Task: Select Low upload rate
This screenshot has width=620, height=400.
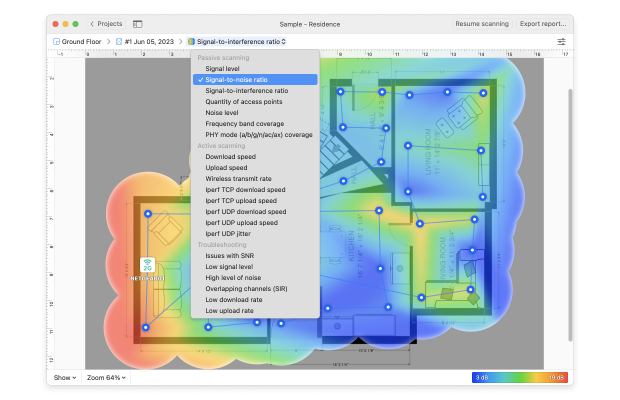Action: pos(255,311)
